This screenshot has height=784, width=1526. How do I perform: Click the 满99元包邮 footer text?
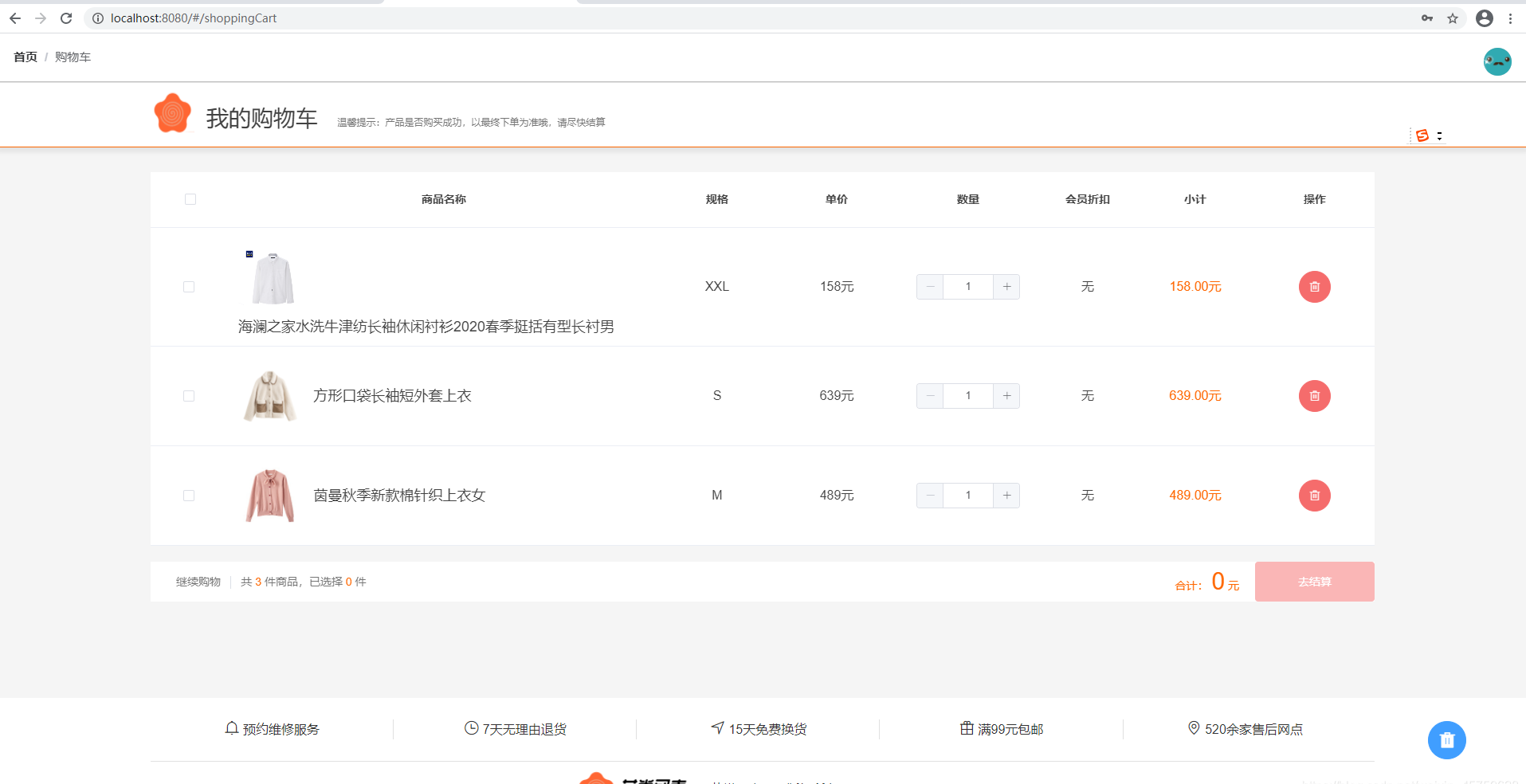[1010, 729]
